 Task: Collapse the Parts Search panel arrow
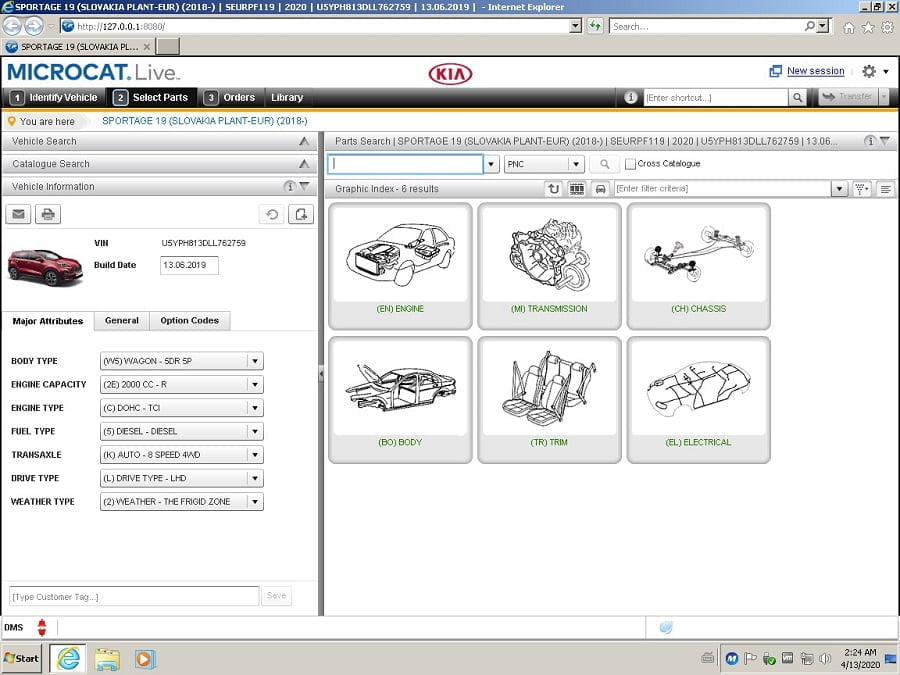point(885,141)
